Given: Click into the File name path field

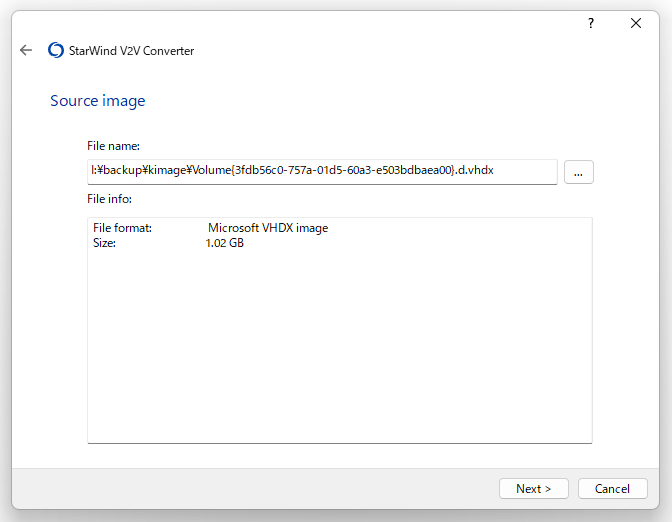Looking at the screenshot, I should click(322, 172).
